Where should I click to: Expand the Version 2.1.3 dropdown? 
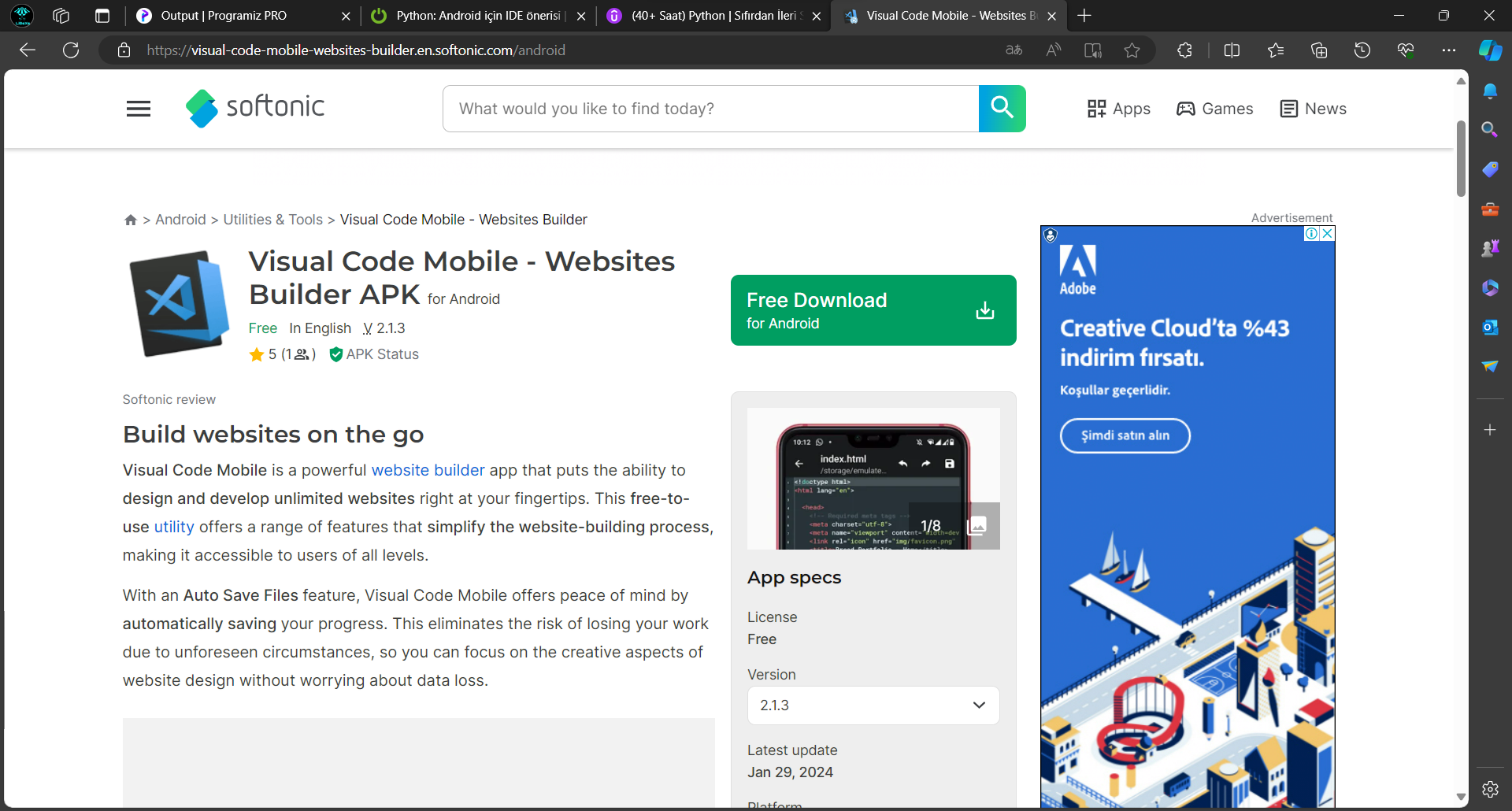(x=873, y=705)
